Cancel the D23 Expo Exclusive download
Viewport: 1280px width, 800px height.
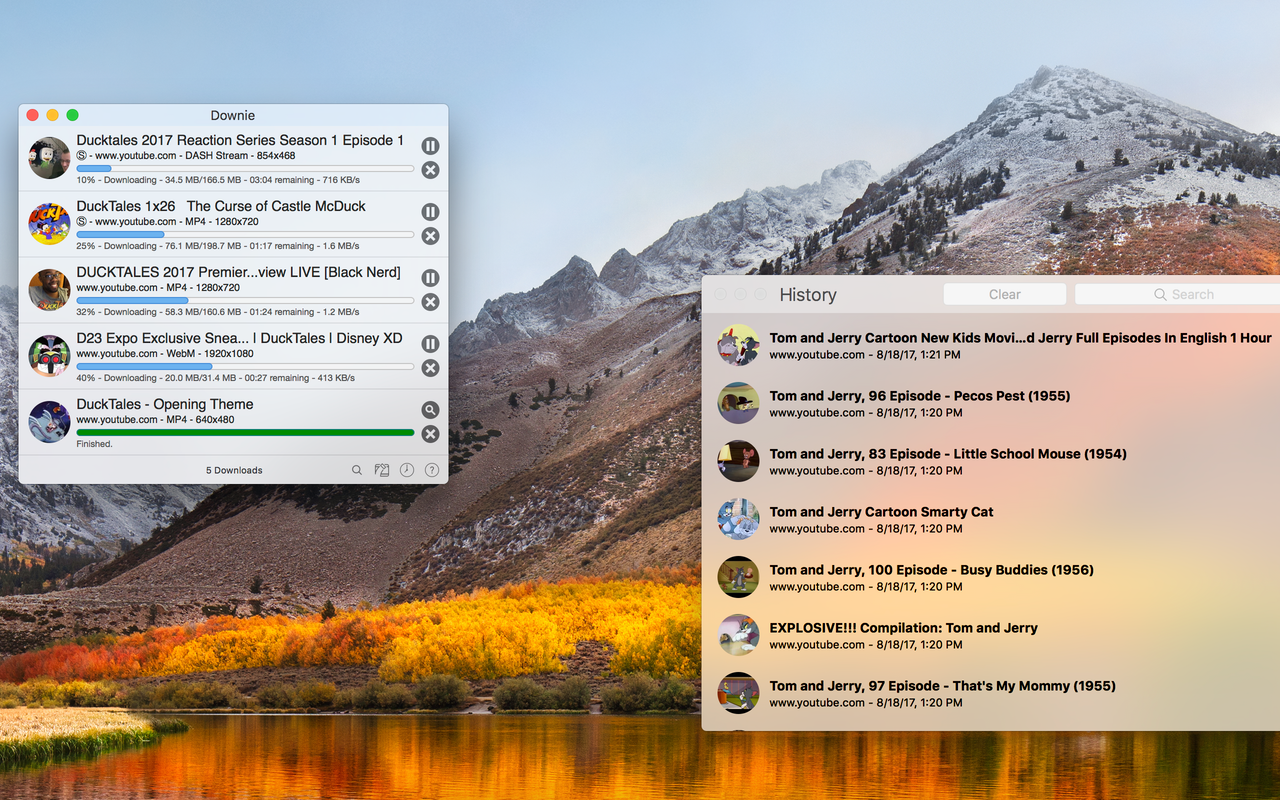430,368
